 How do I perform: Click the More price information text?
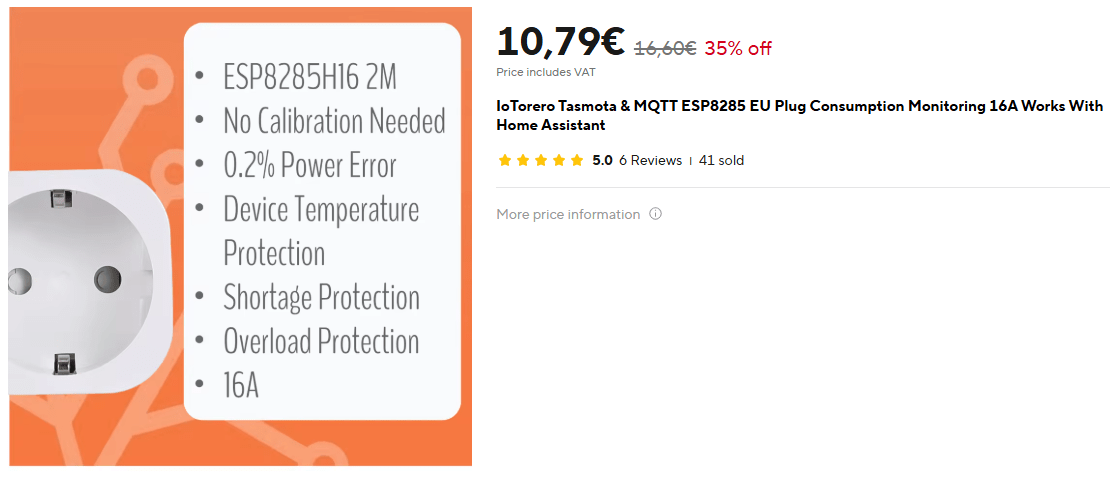click(568, 214)
